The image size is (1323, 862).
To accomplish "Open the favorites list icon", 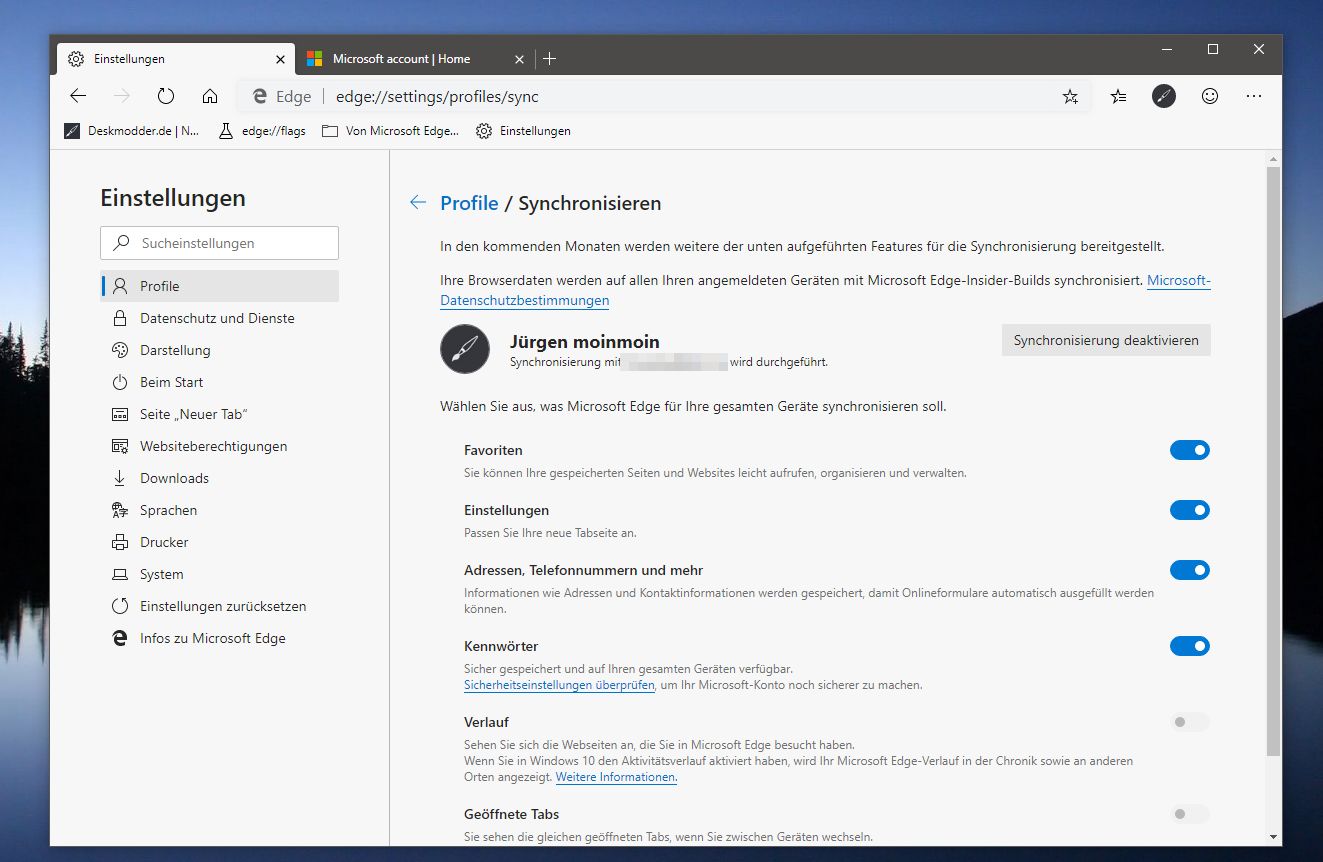I will 1118,96.
